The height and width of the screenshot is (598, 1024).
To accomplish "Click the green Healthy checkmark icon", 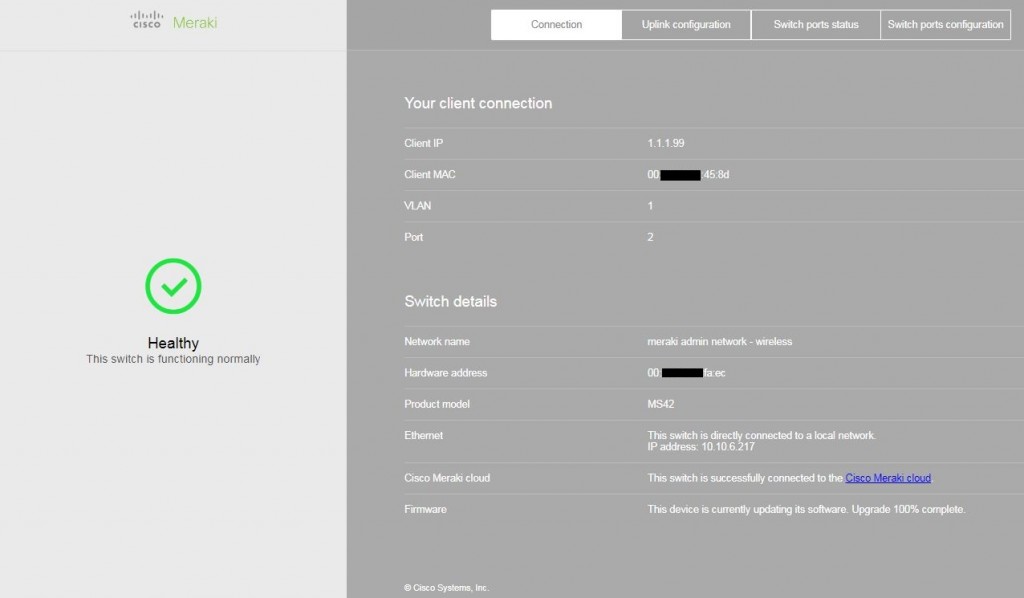I will coord(173,286).
